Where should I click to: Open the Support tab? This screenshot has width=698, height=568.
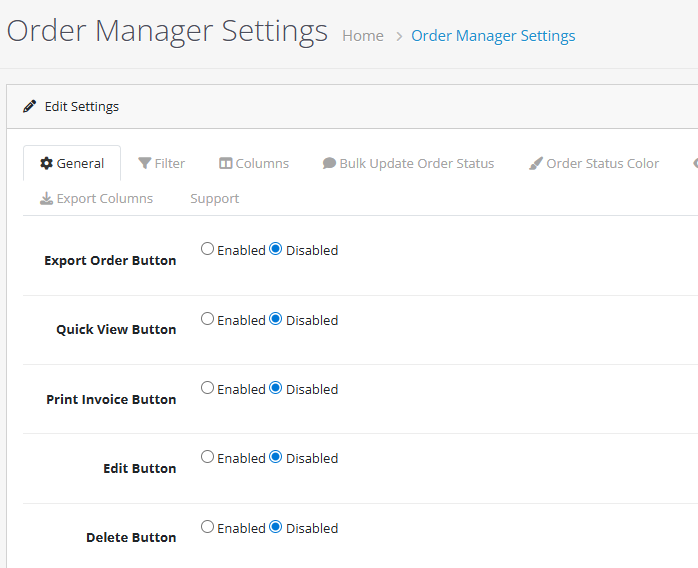pos(214,198)
